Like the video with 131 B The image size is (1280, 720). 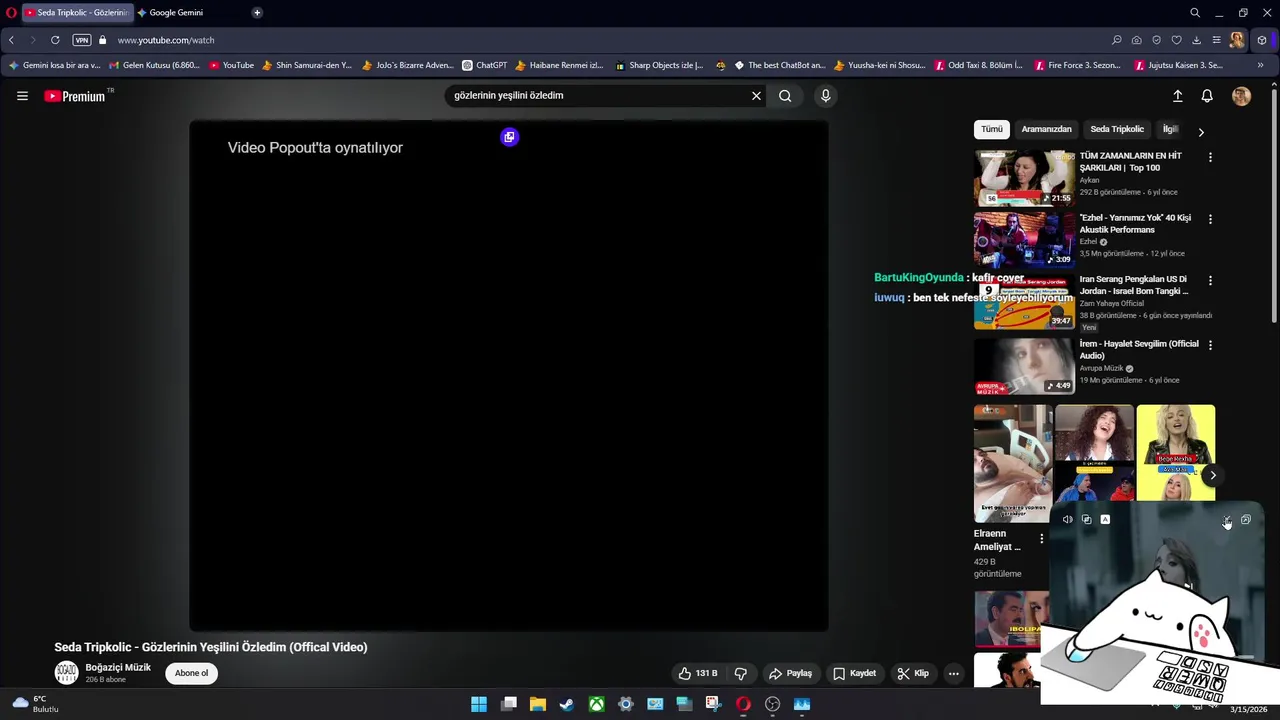697,673
